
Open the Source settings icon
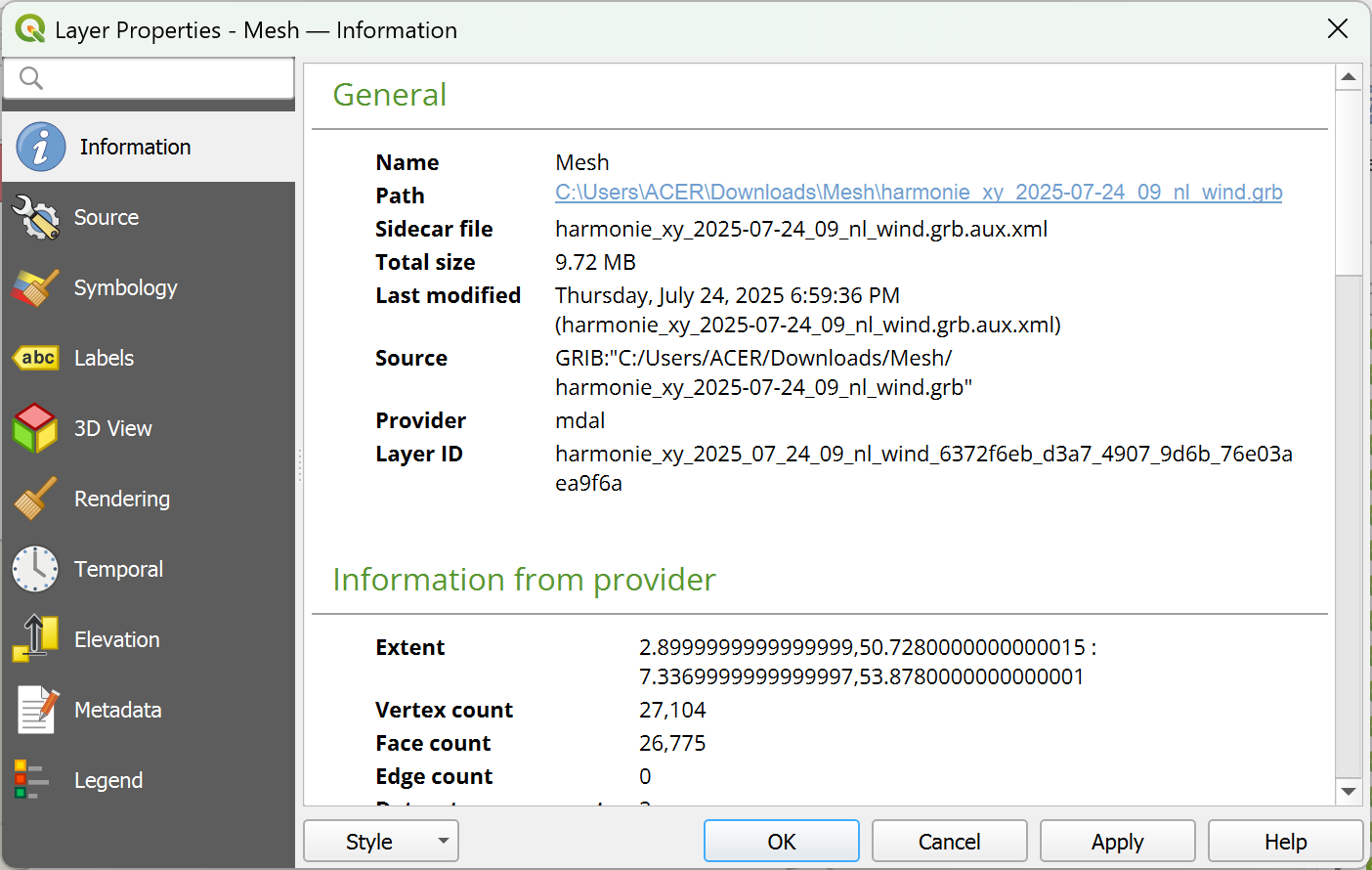pos(36,217)
